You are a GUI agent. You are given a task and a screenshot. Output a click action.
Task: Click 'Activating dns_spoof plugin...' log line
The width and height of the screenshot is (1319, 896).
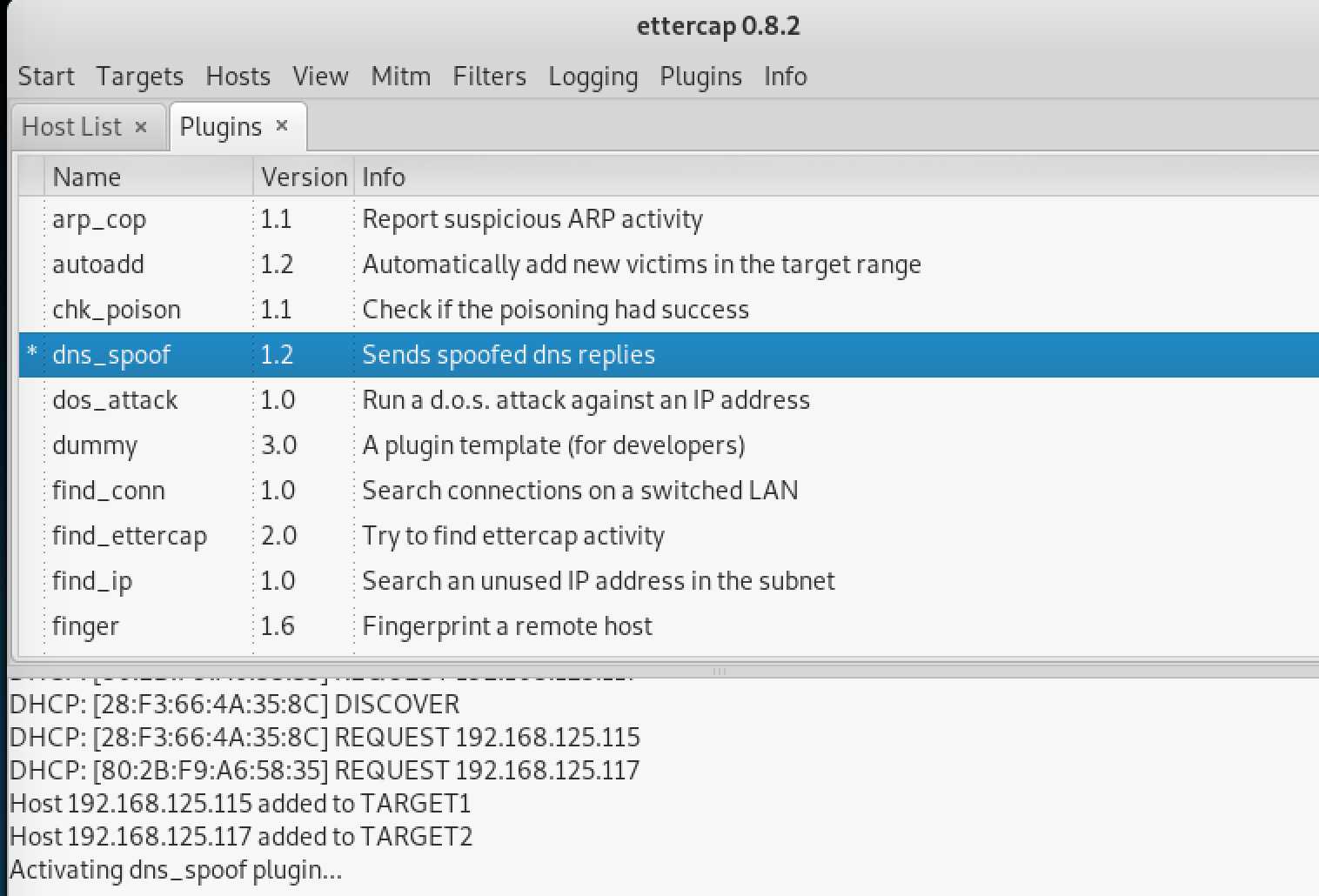176,870
